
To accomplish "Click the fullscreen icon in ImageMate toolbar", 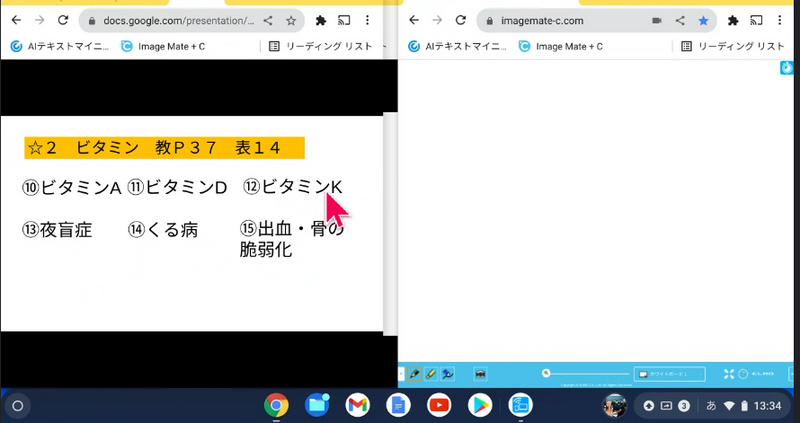I will 728,374.
